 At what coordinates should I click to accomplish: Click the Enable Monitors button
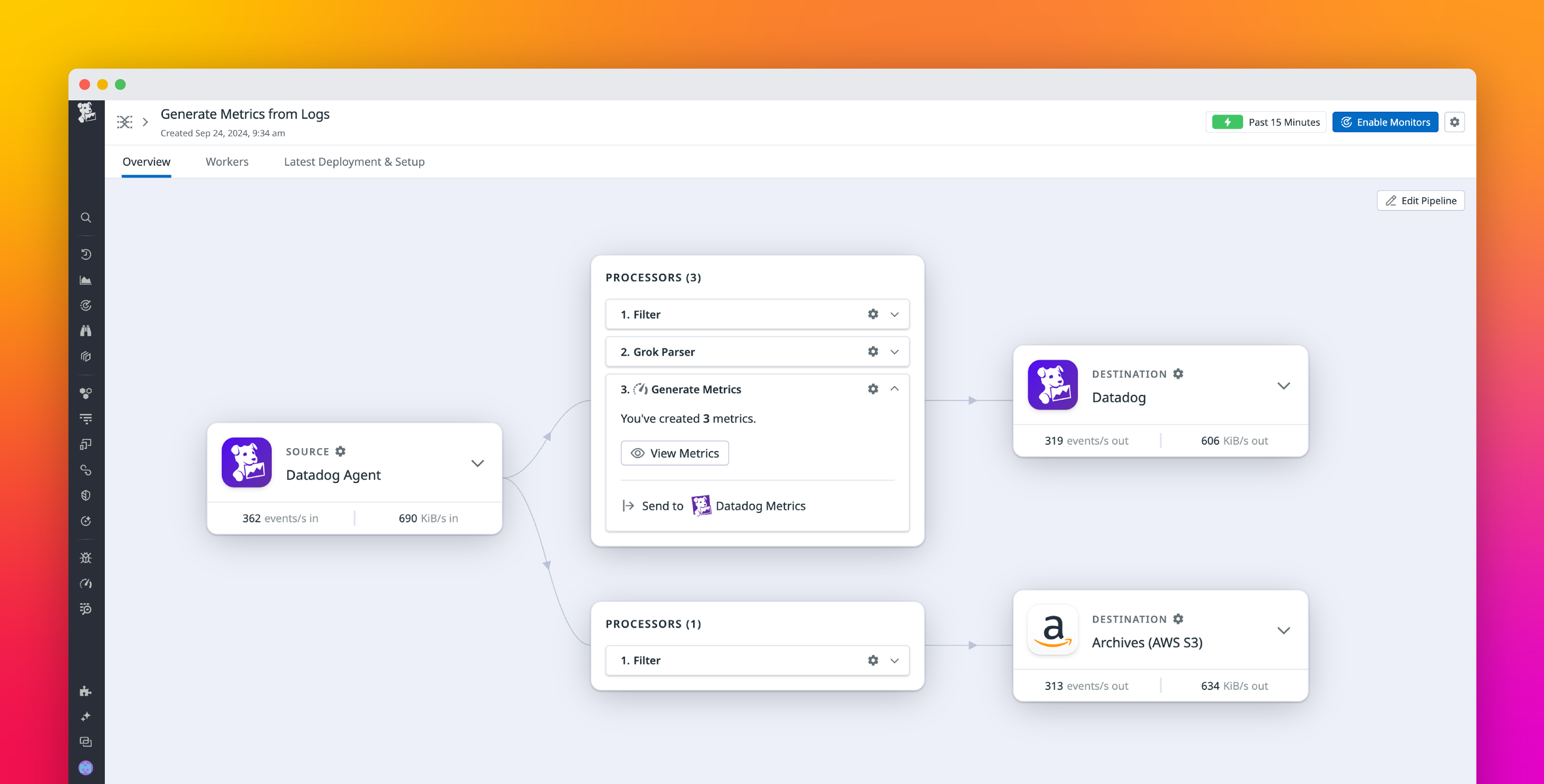click(1385, 122)
